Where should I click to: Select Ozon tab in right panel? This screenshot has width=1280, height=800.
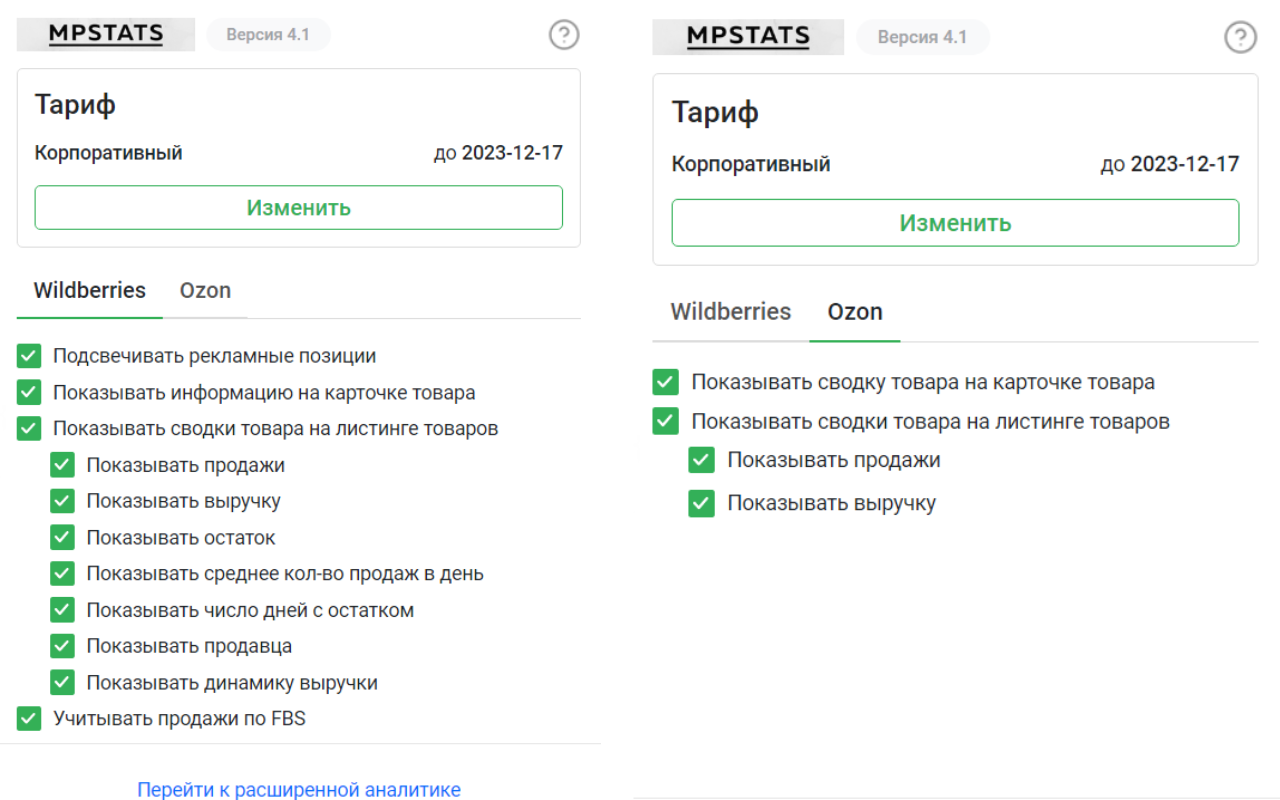[x=855, y=312]
